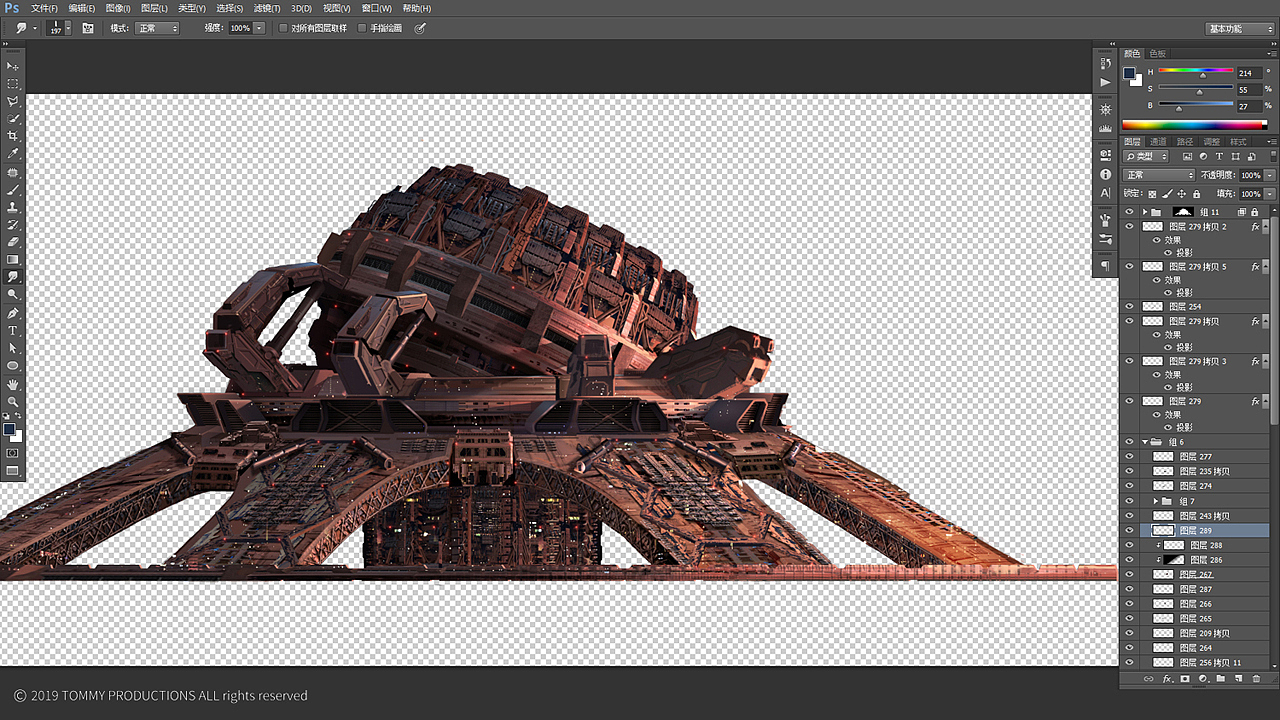This screenshot has height=720, width=1280.
Task: Lock all layer attributes
Action: coord(1197,194)
